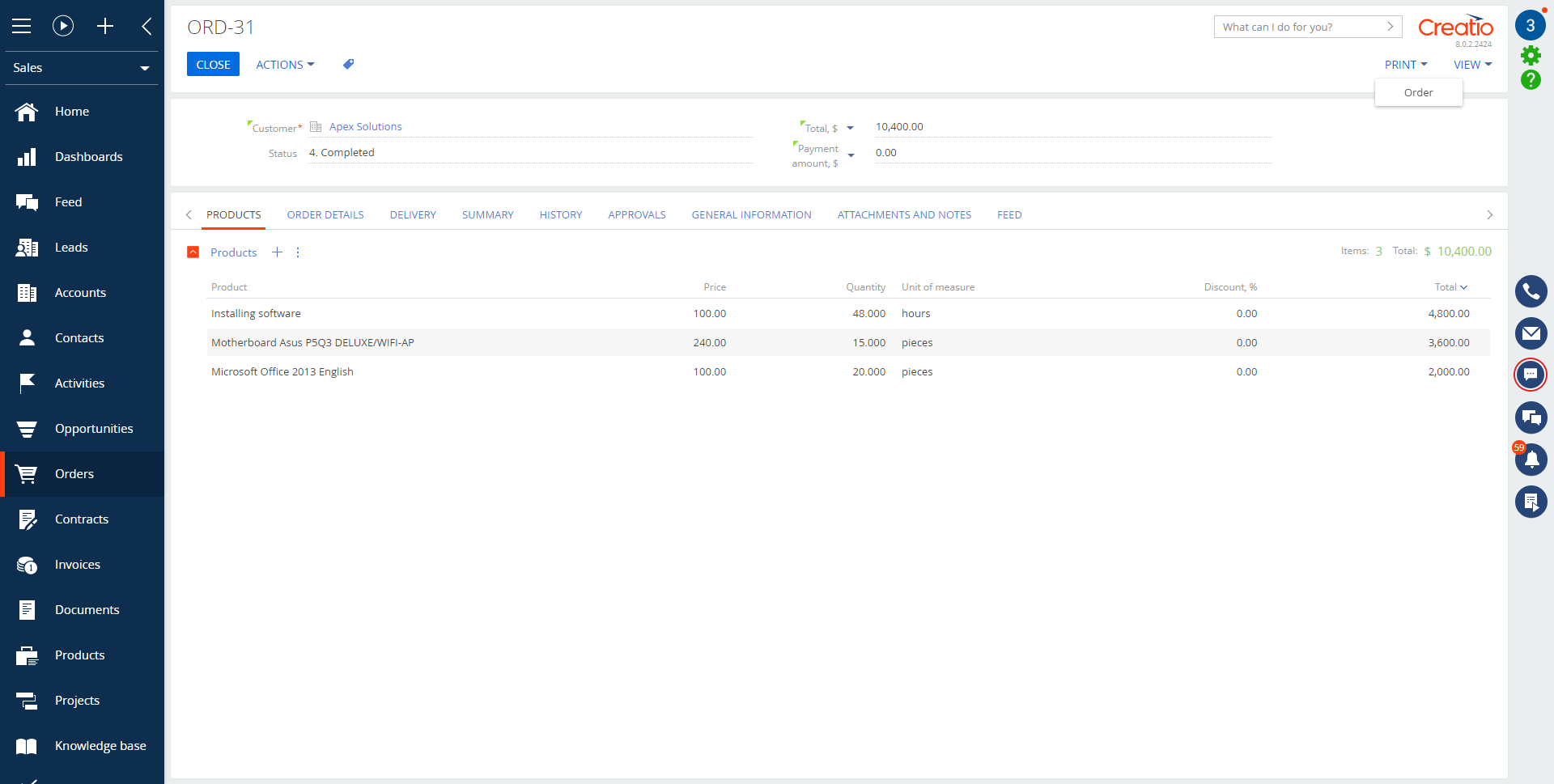This screenshot has height=784, width=1554.
Task: Toggle the hamburger navigation menu
Action: (22, 26)
